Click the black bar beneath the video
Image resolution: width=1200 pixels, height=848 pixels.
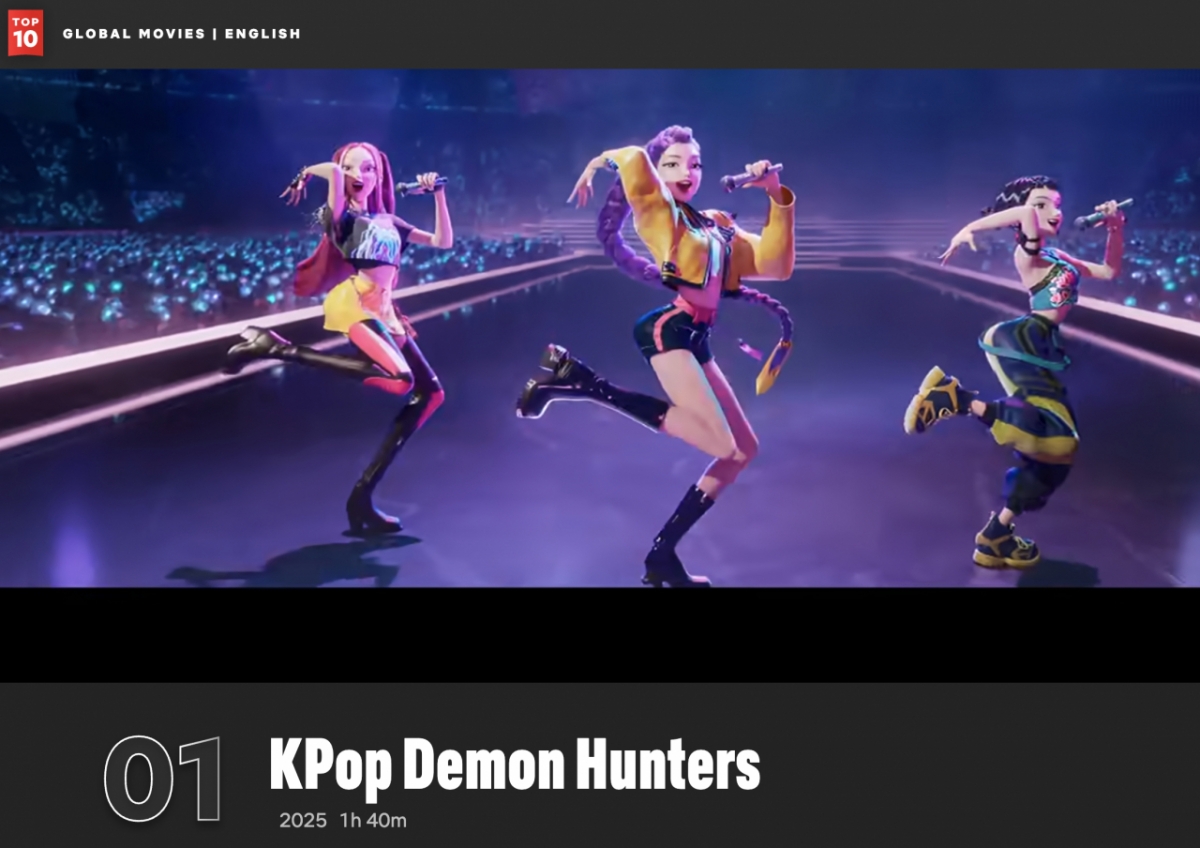pos(600,634)
